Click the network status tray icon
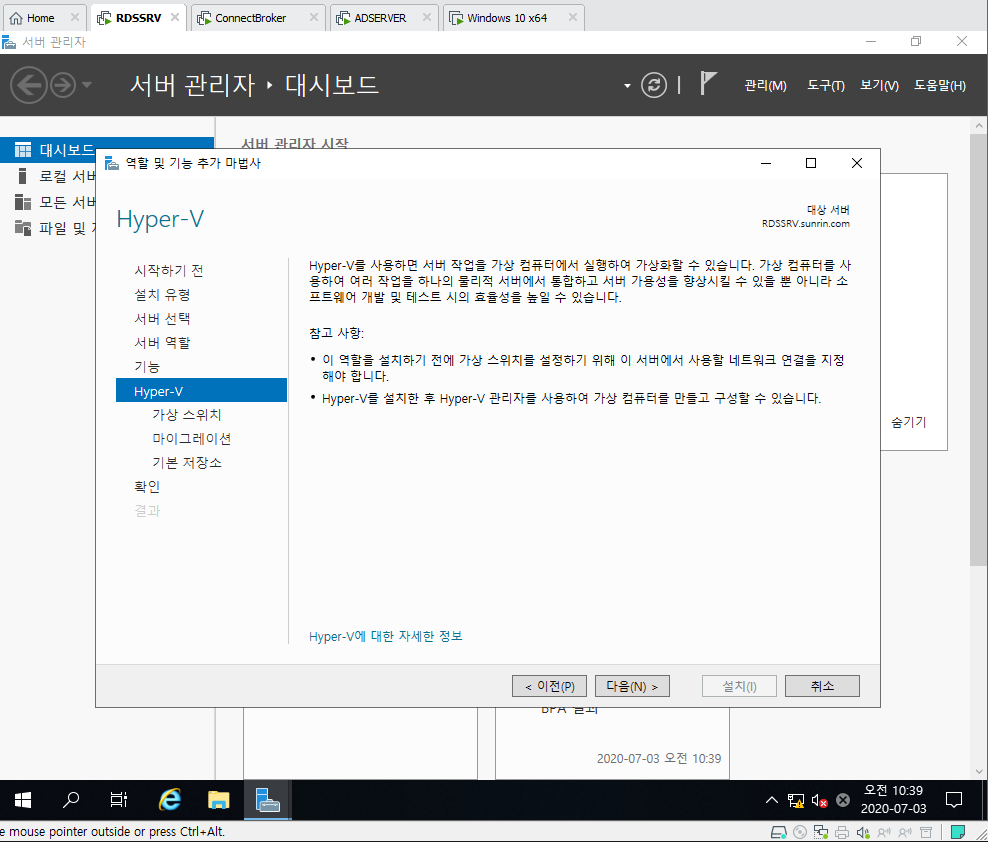Screen dimensions: 988x842 click(x=796, y=800)
